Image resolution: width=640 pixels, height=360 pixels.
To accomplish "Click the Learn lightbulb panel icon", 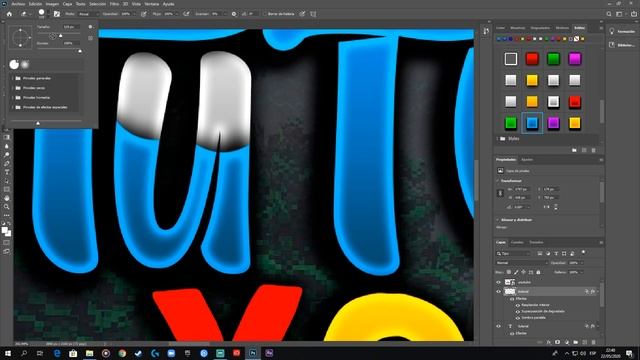I will [x=611, y=31].
